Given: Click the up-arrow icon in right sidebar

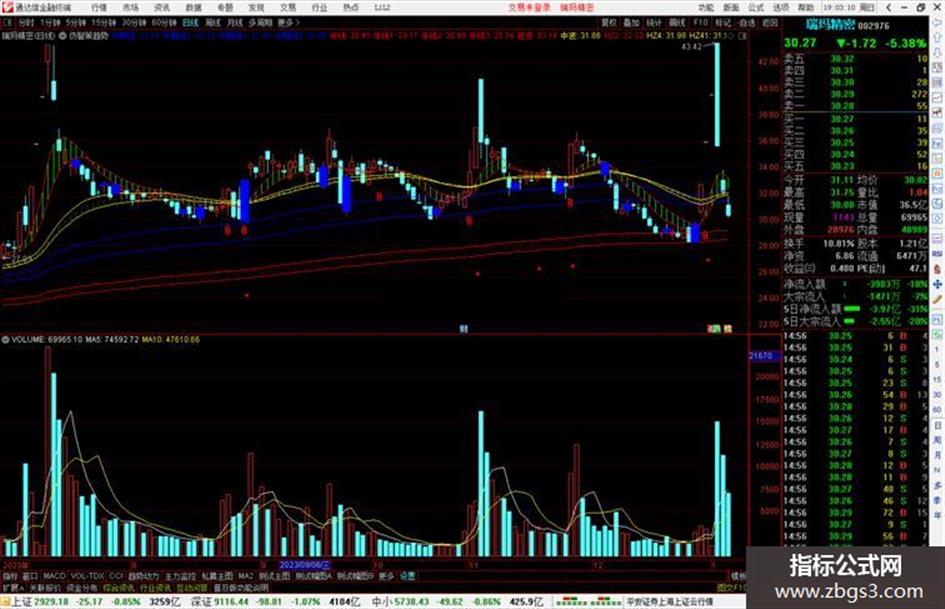Looking at the screenshot, I should point(937,39).
